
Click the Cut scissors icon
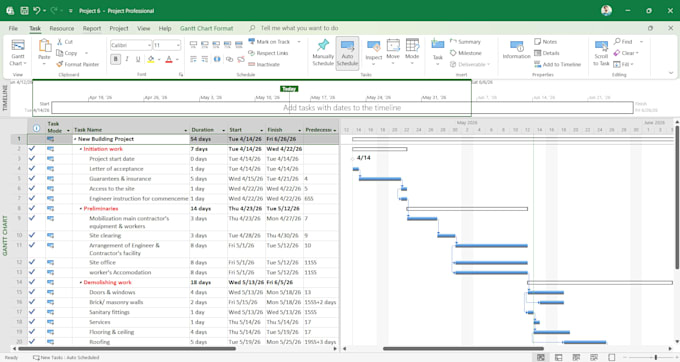(x=60, y=42)
